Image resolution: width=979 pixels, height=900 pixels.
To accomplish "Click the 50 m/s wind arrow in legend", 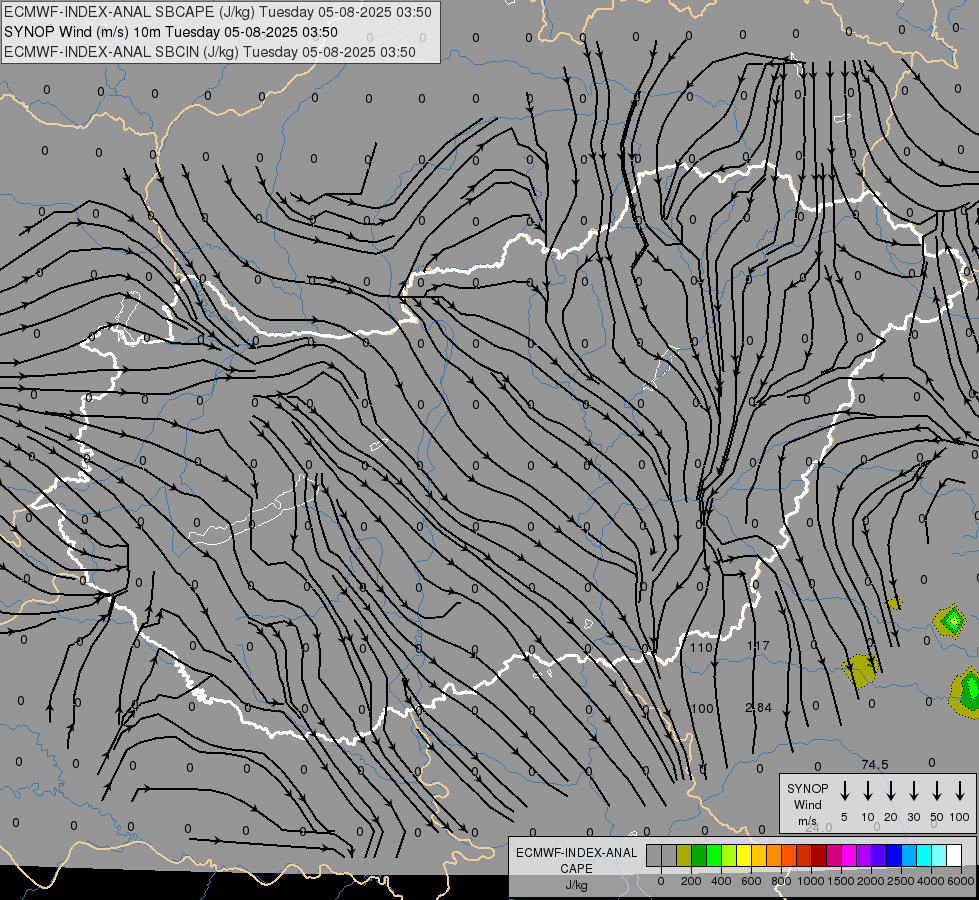I will pyautogui.click(x=937, y=790).
